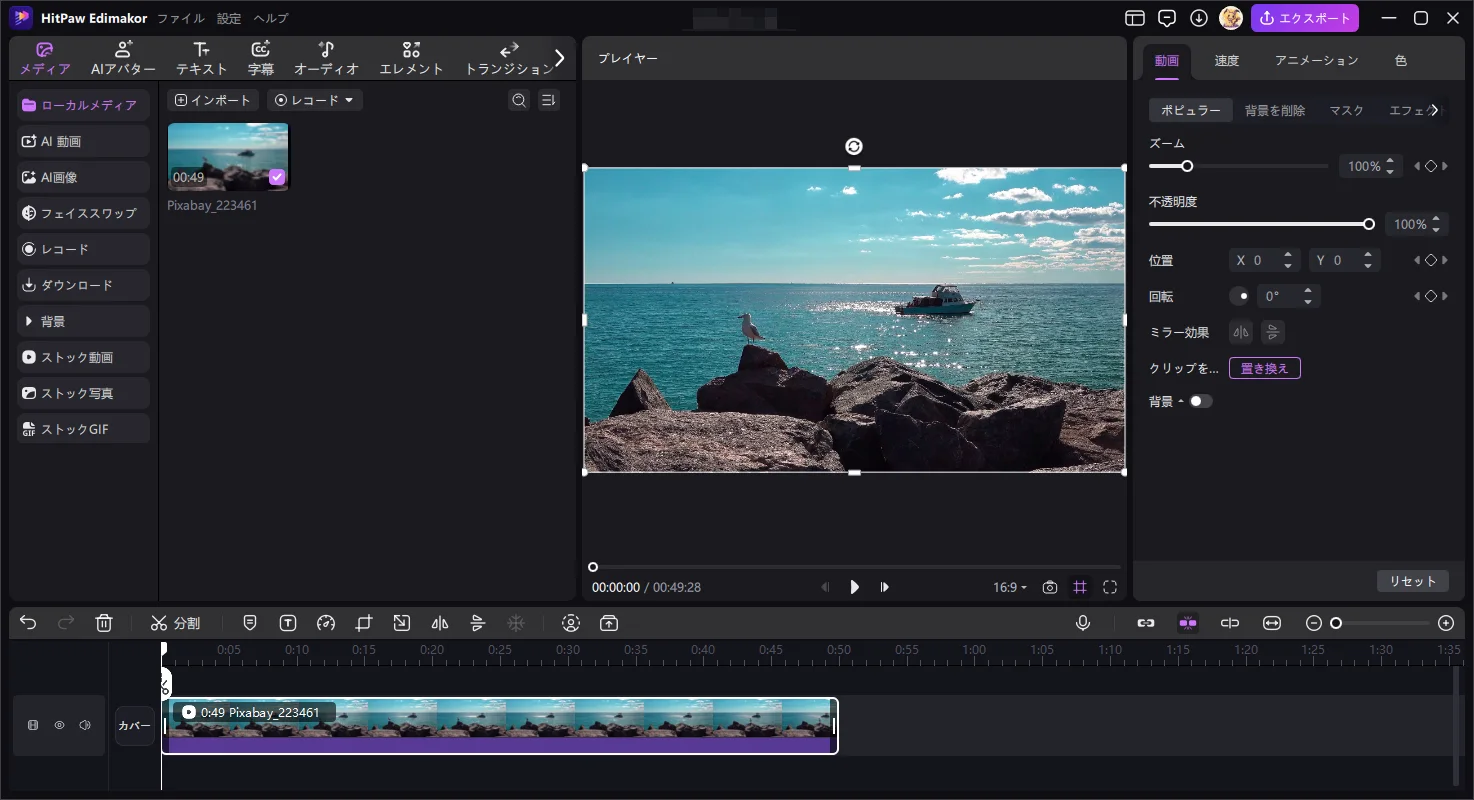Screen dimensions: 1474x800
Task: Open the AIアバター tab
Action: [123, 59]
